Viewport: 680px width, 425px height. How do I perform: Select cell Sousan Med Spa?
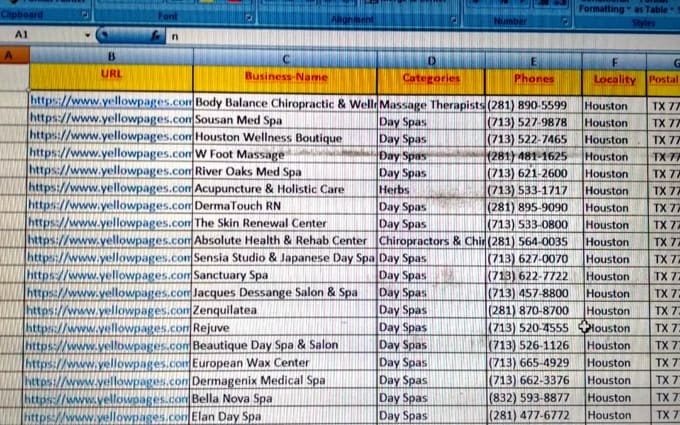point(285,120)
